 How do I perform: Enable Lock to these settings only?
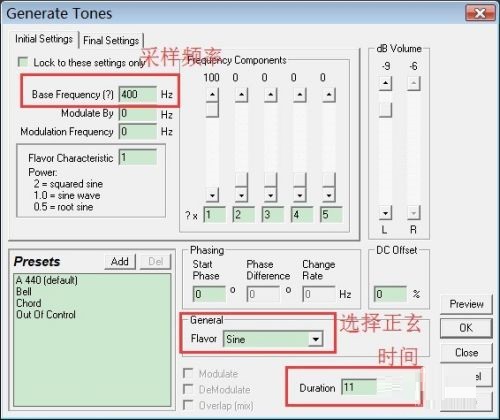tap(23, 62)
